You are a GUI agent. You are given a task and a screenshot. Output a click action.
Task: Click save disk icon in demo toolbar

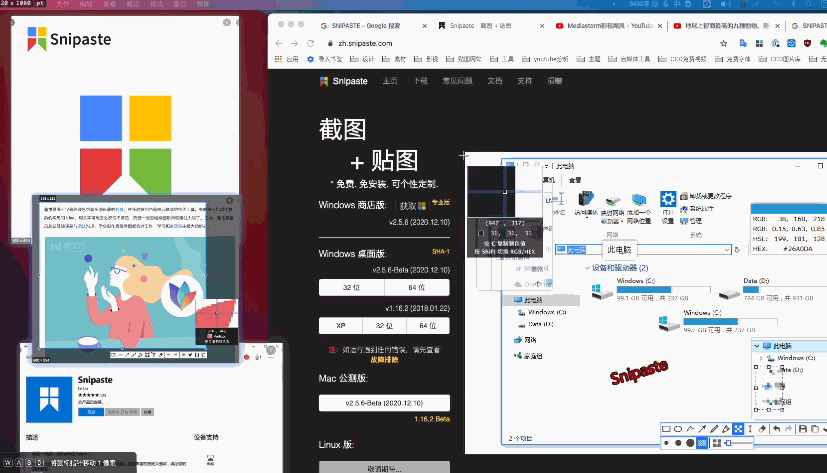coord(803,429)
